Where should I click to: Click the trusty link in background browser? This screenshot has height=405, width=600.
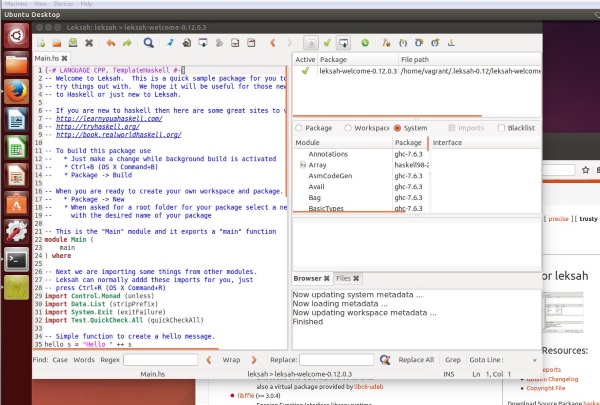click(x=588, y=219)
